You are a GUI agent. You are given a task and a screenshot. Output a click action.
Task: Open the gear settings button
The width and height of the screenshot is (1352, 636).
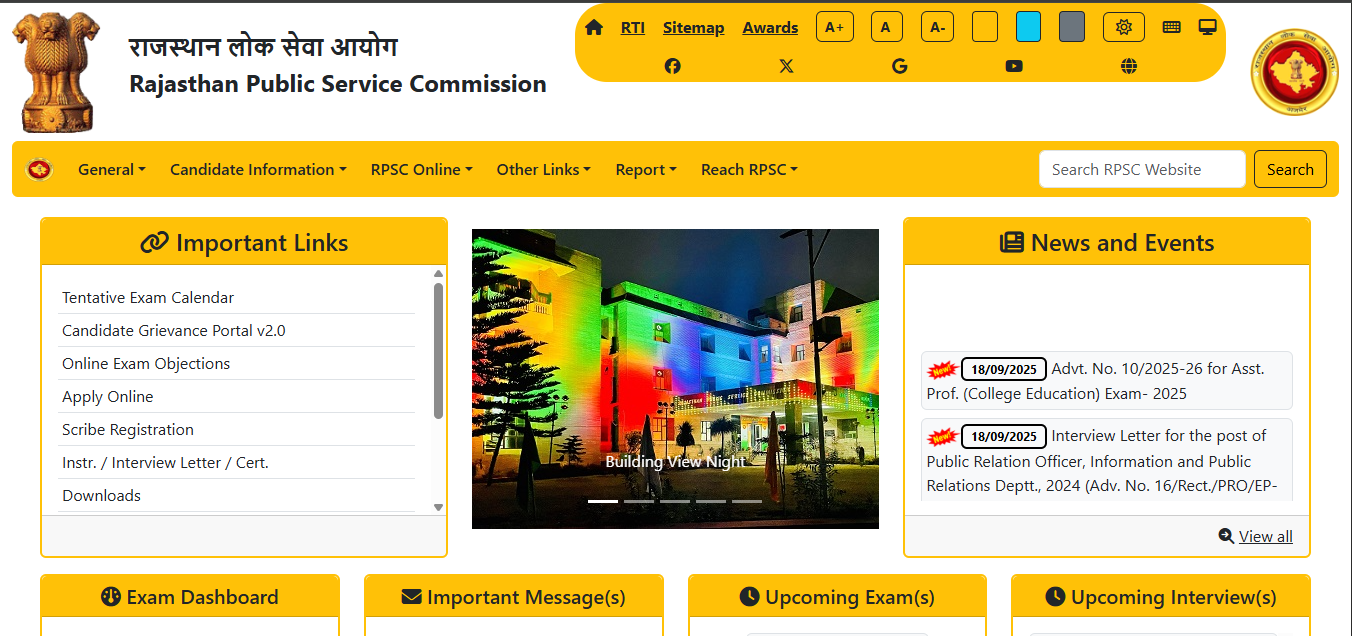[1123, 27]
